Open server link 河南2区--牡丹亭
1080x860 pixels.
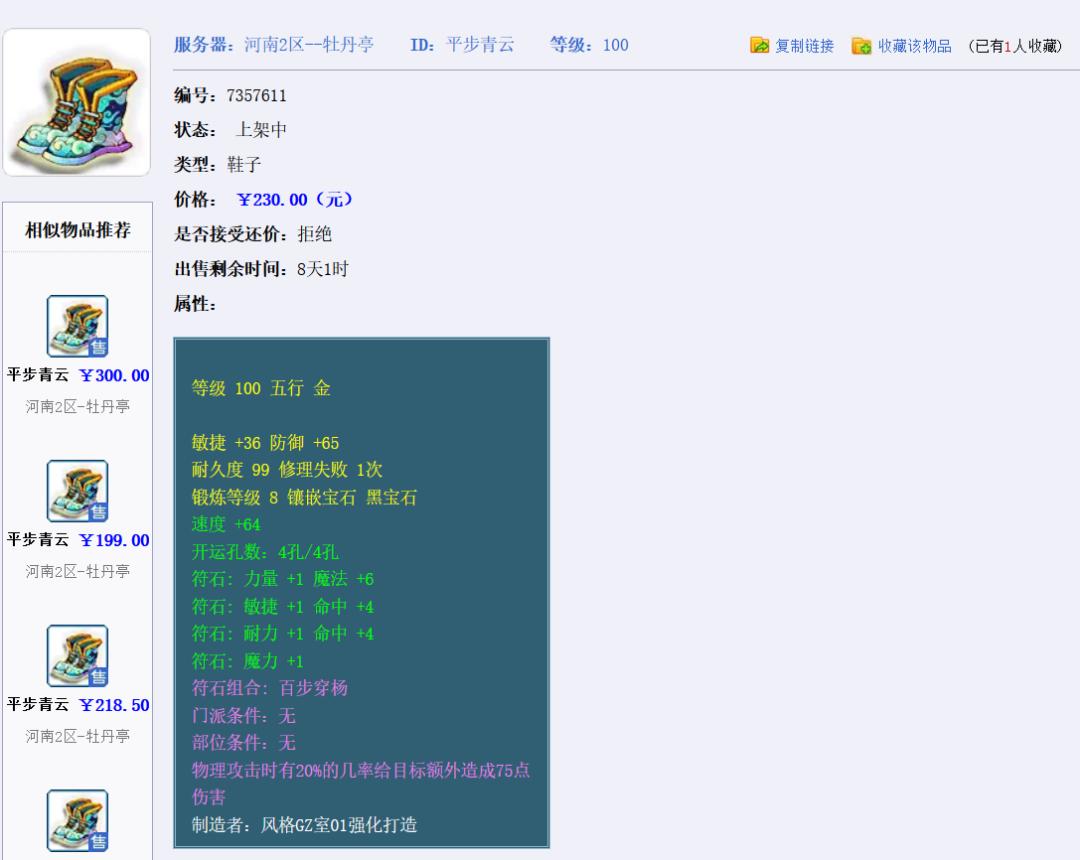pos(305,45)
